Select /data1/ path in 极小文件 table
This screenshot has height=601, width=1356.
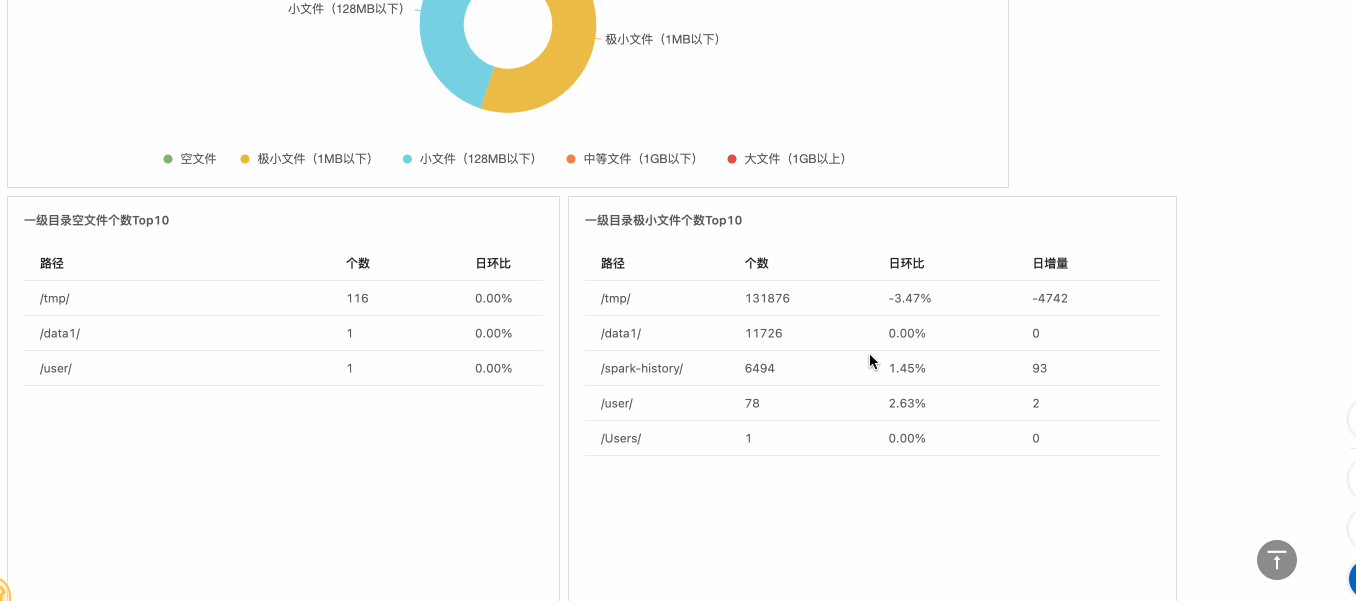[621, 333]
